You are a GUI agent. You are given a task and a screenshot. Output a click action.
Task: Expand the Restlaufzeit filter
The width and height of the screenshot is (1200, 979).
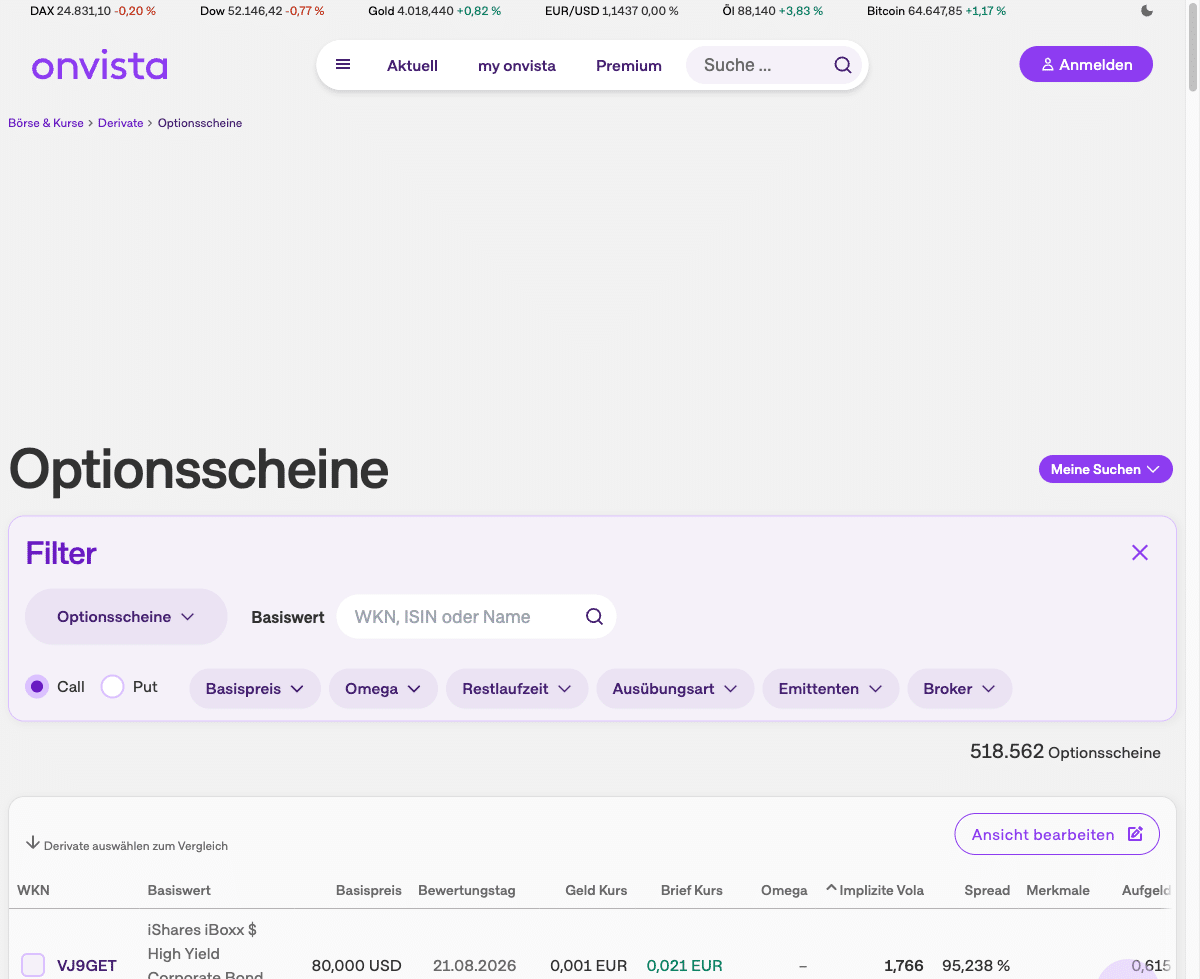pos(517,689)
